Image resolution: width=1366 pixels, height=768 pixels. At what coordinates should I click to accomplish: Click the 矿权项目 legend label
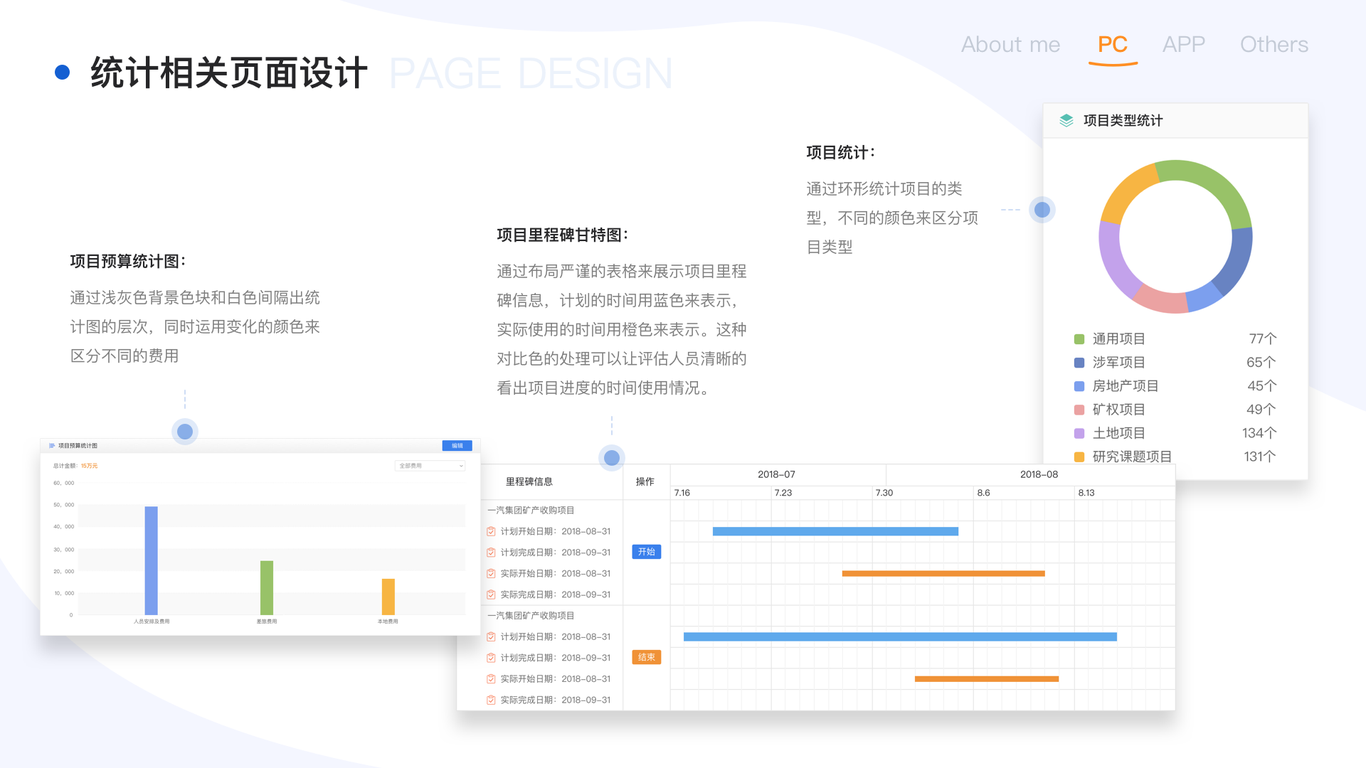[1119, 409]
